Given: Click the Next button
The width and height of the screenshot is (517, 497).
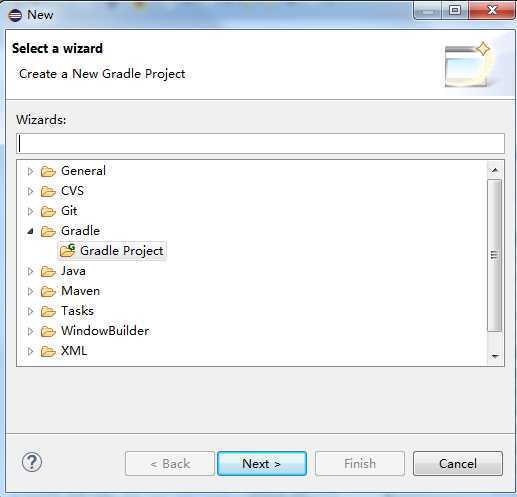Looking at the screenshot, I should [x=262, y=463].
